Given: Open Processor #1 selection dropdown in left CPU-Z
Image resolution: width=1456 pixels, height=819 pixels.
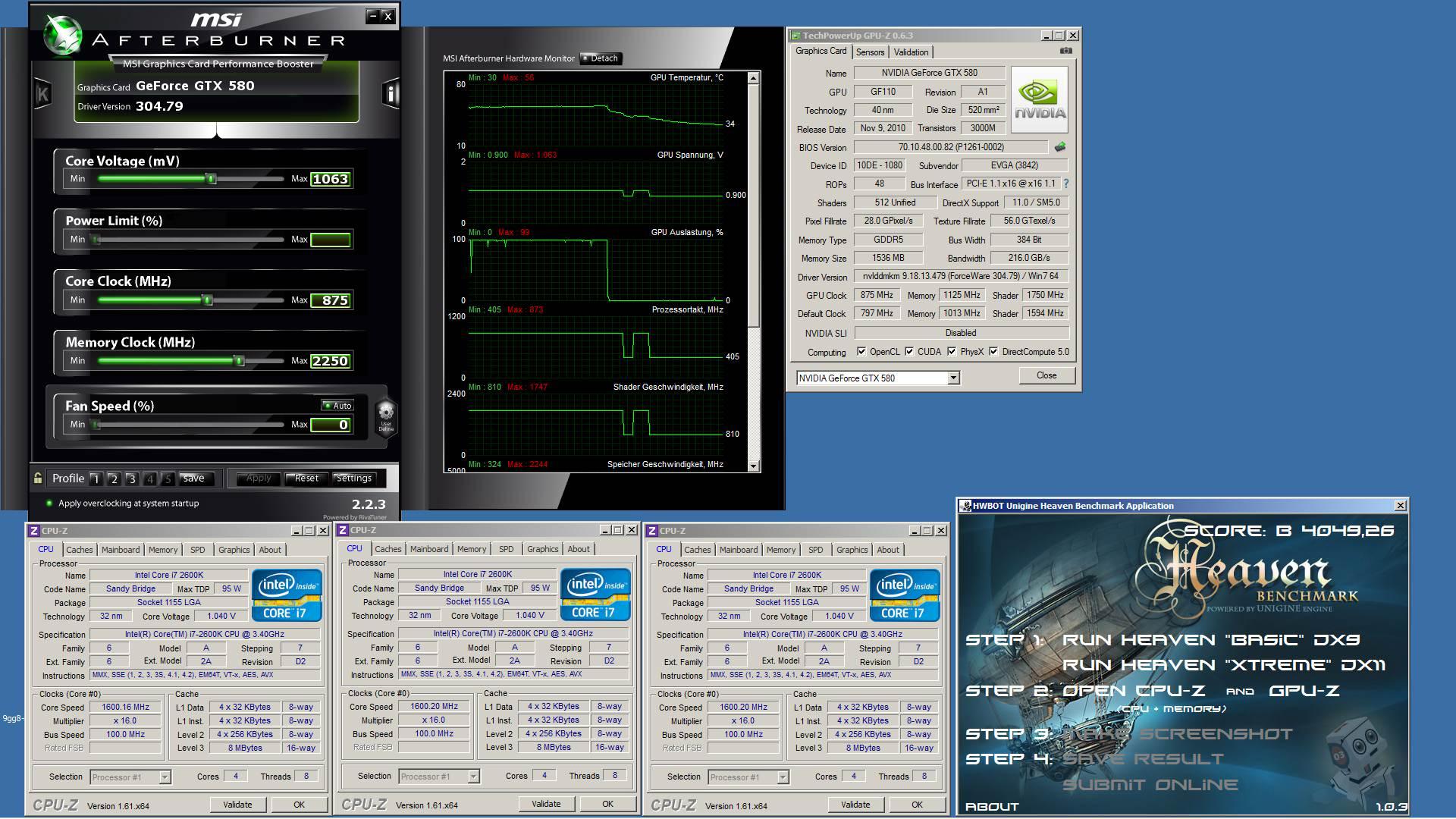Looking at the screenshot, I should (165, 777).
